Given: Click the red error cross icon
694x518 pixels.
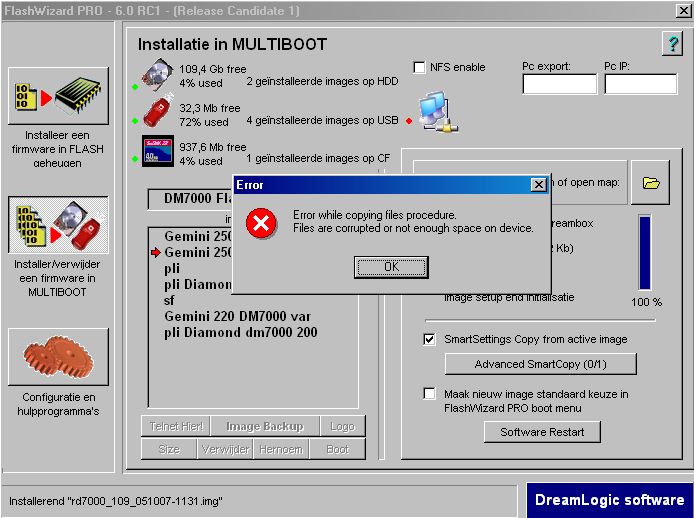Looking at the screenshot, I should pyautogui.click(x=261, y=223).
